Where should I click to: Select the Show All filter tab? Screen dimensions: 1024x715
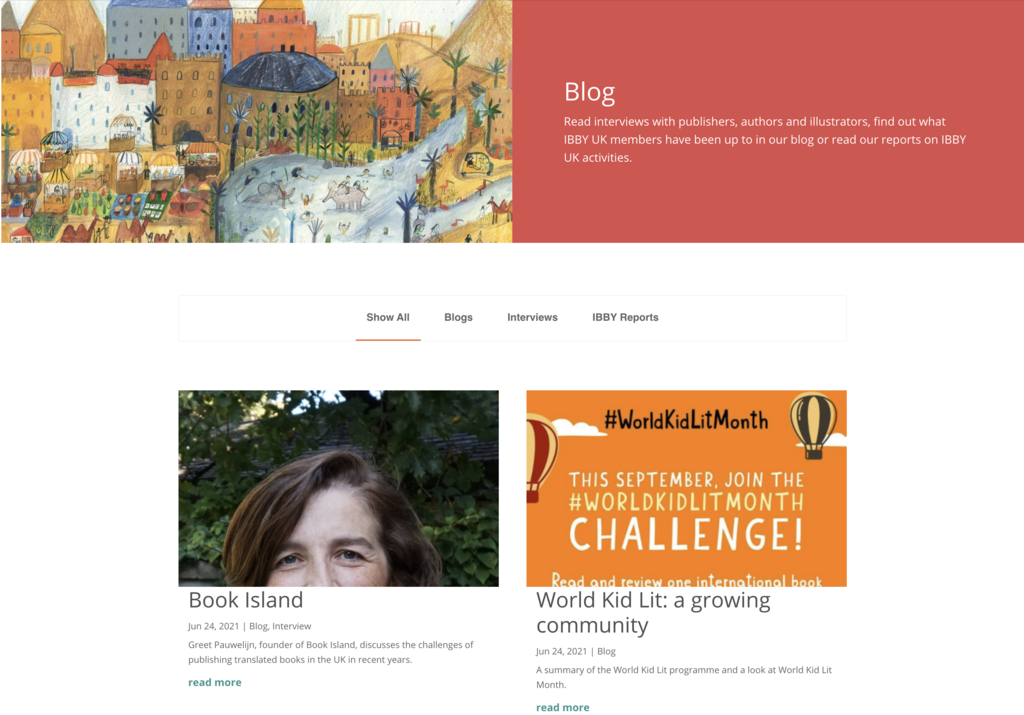click(x=388, y=317)
